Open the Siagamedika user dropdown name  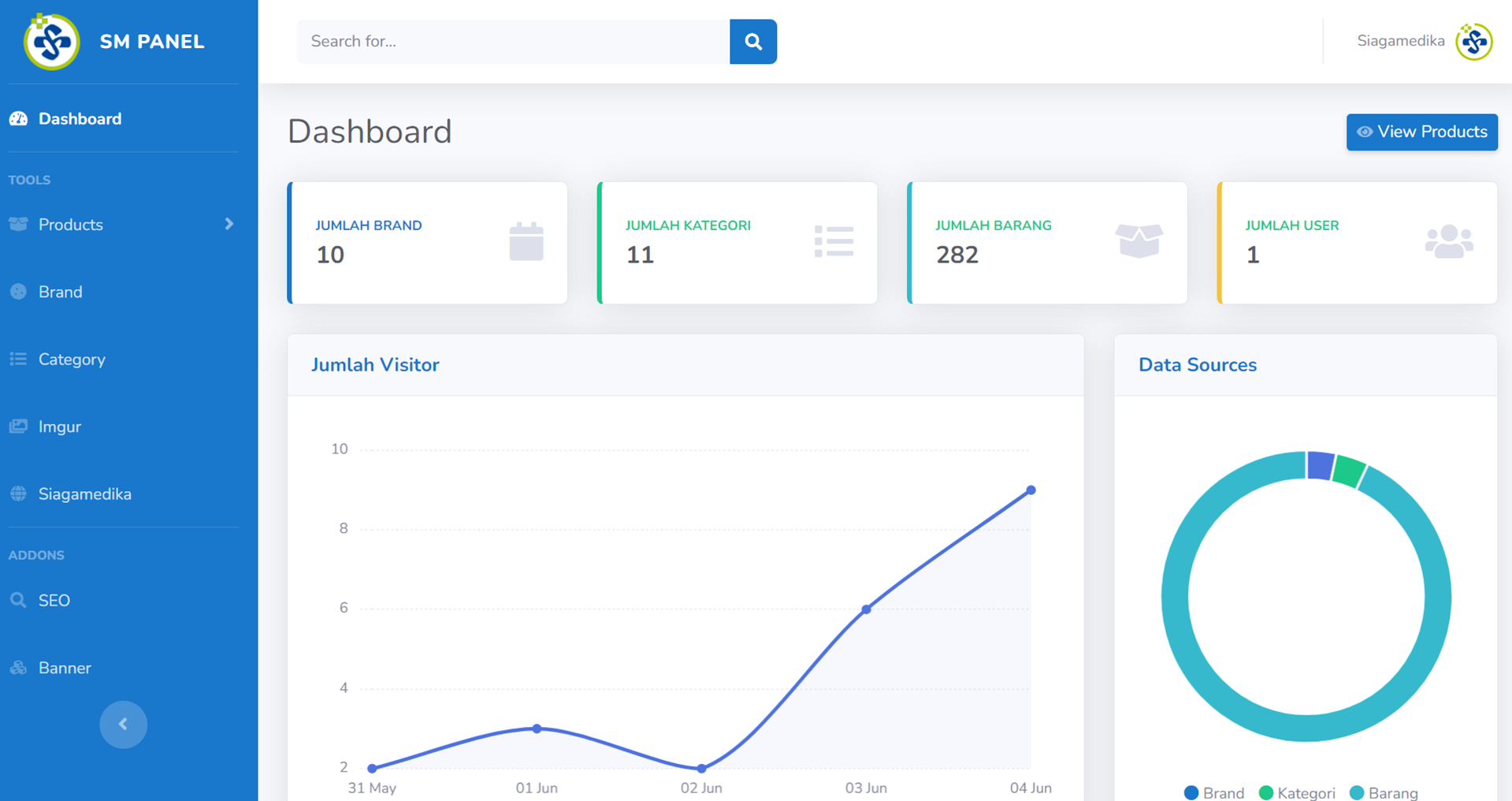tap(1400, 41)
